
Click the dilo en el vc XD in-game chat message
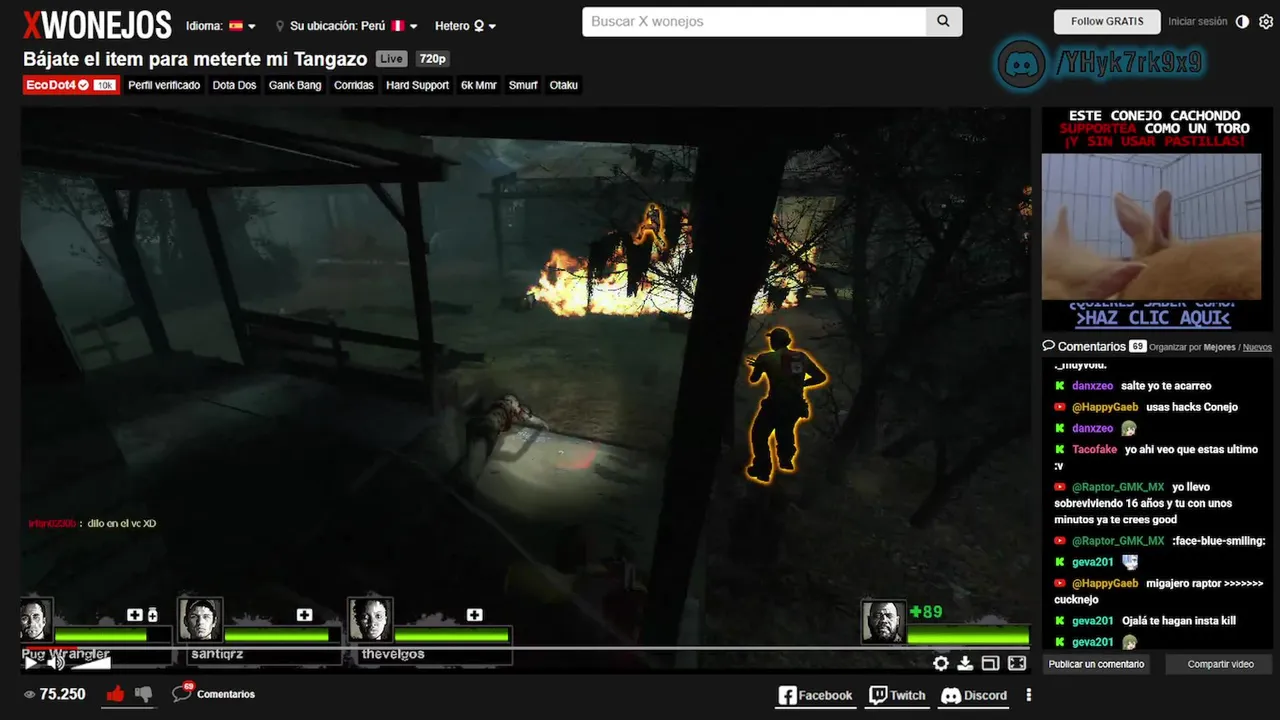(122, 523)
